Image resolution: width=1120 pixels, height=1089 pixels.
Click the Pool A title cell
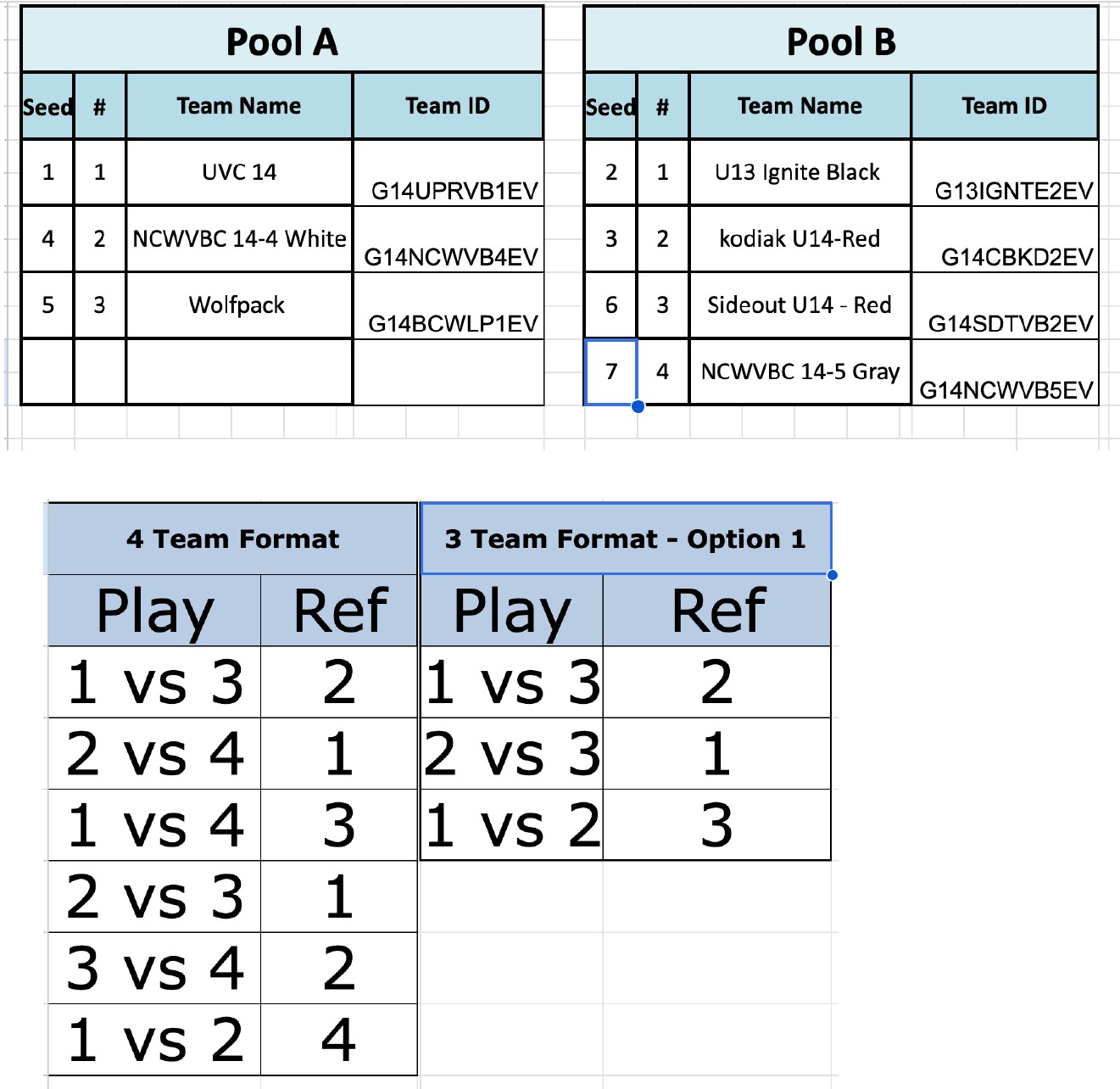[281, 41]
